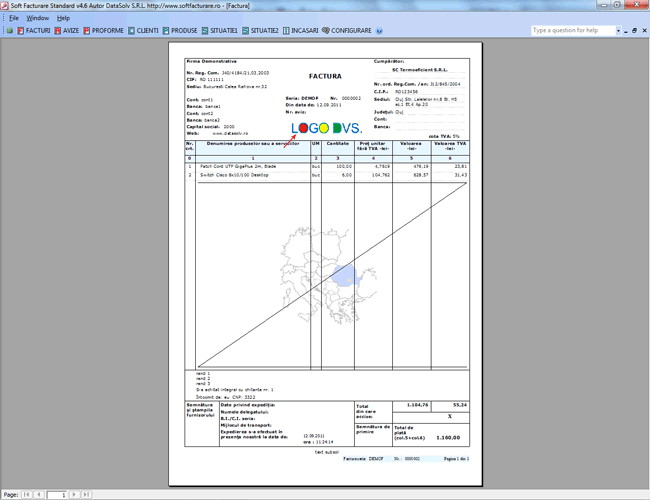Open the File menu
The width and height of the screenshot is (650, 500).
[x=14, y=18]
